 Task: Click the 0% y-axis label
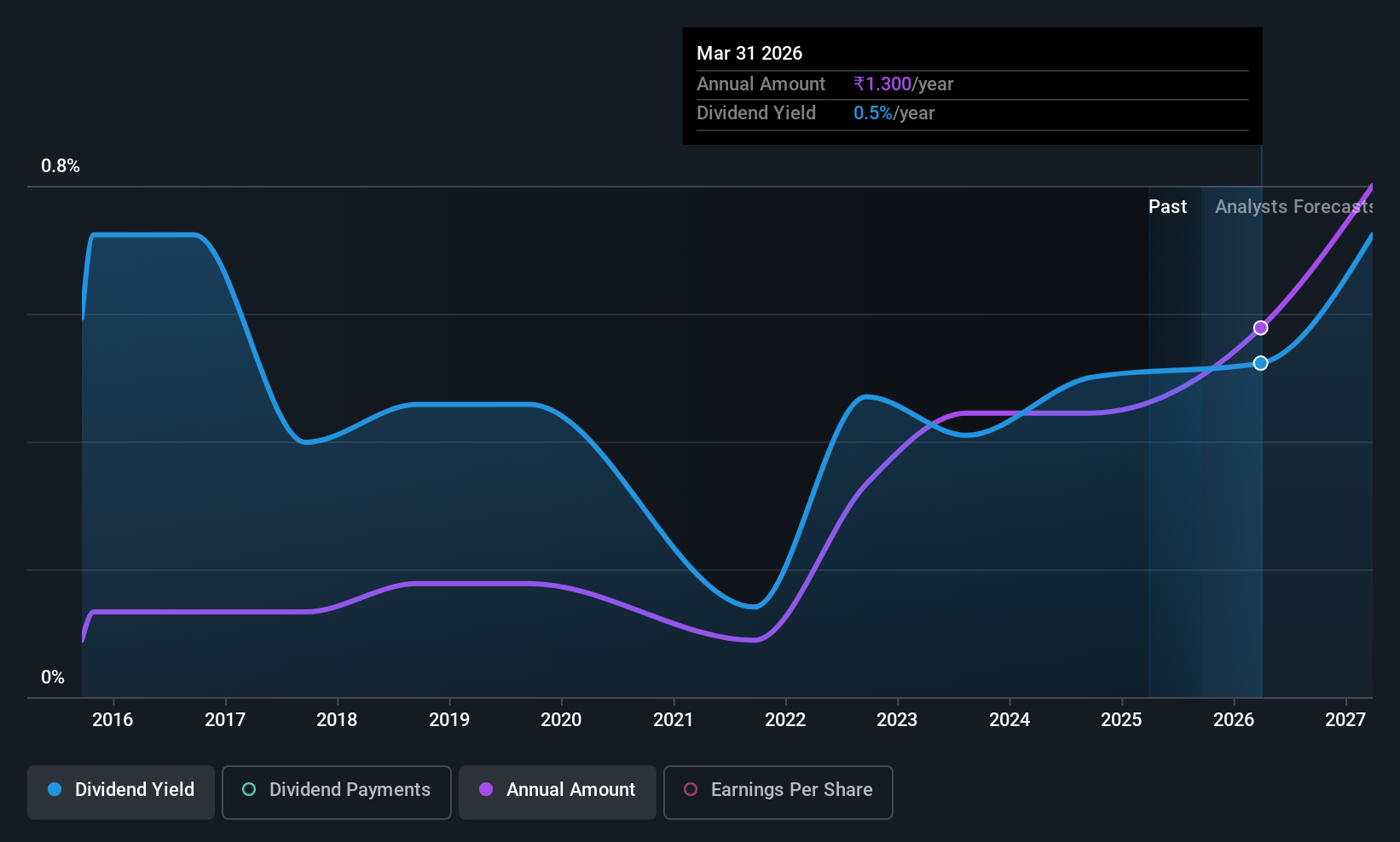point(53,678)
